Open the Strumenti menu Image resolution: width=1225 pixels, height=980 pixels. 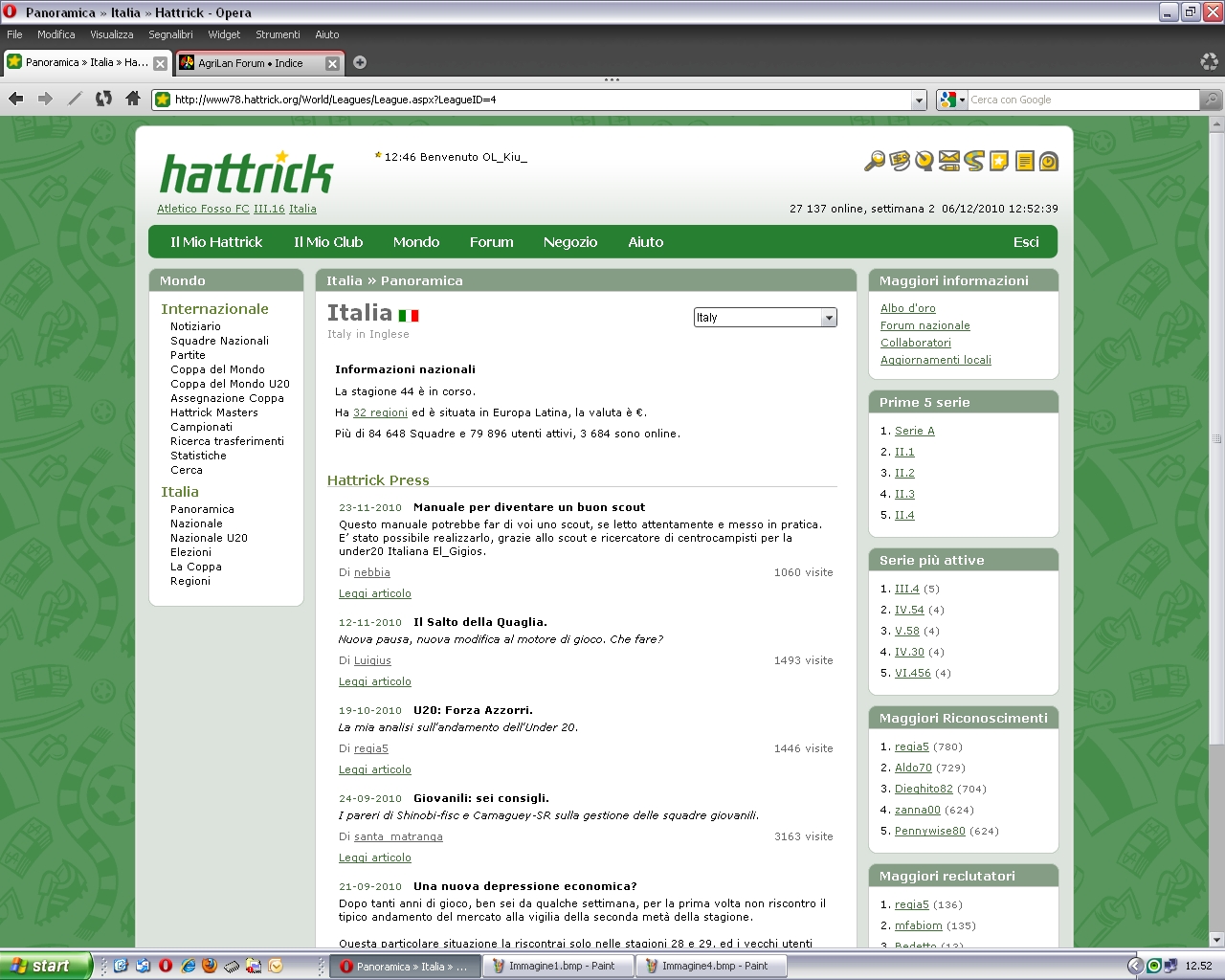click(x=278, y=34)
